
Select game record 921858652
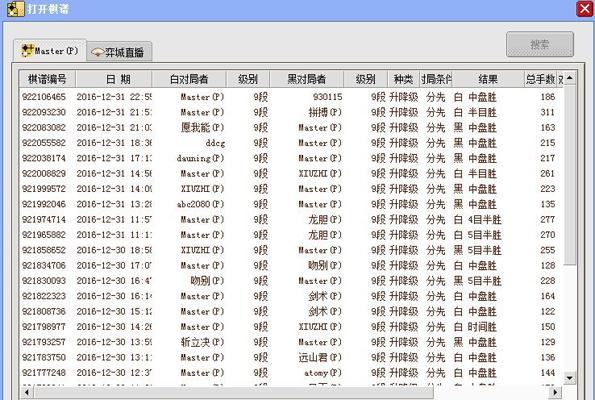291,250
